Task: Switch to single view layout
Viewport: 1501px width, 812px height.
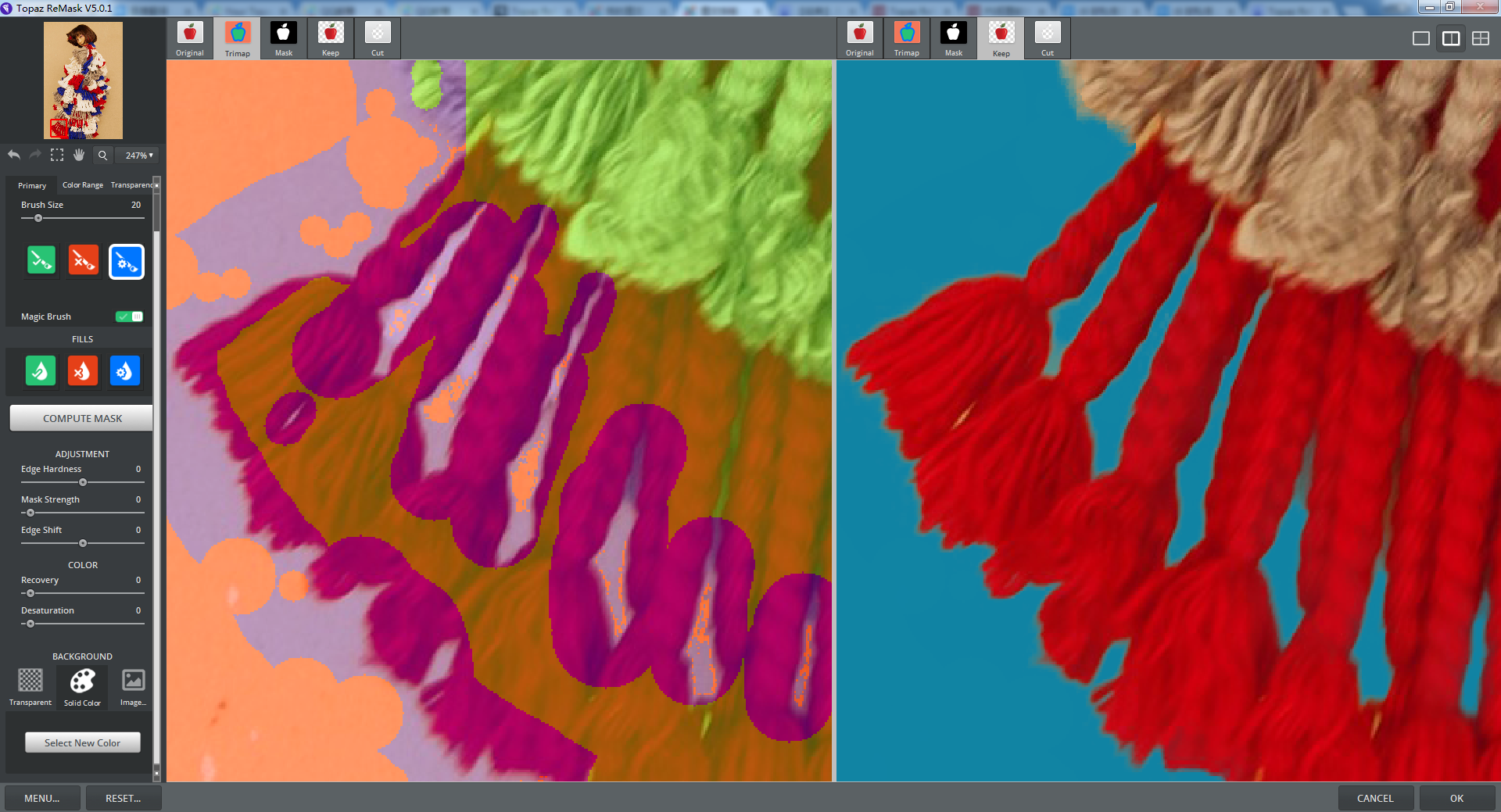Action: pyautogui.click(x=1421, y=38)
